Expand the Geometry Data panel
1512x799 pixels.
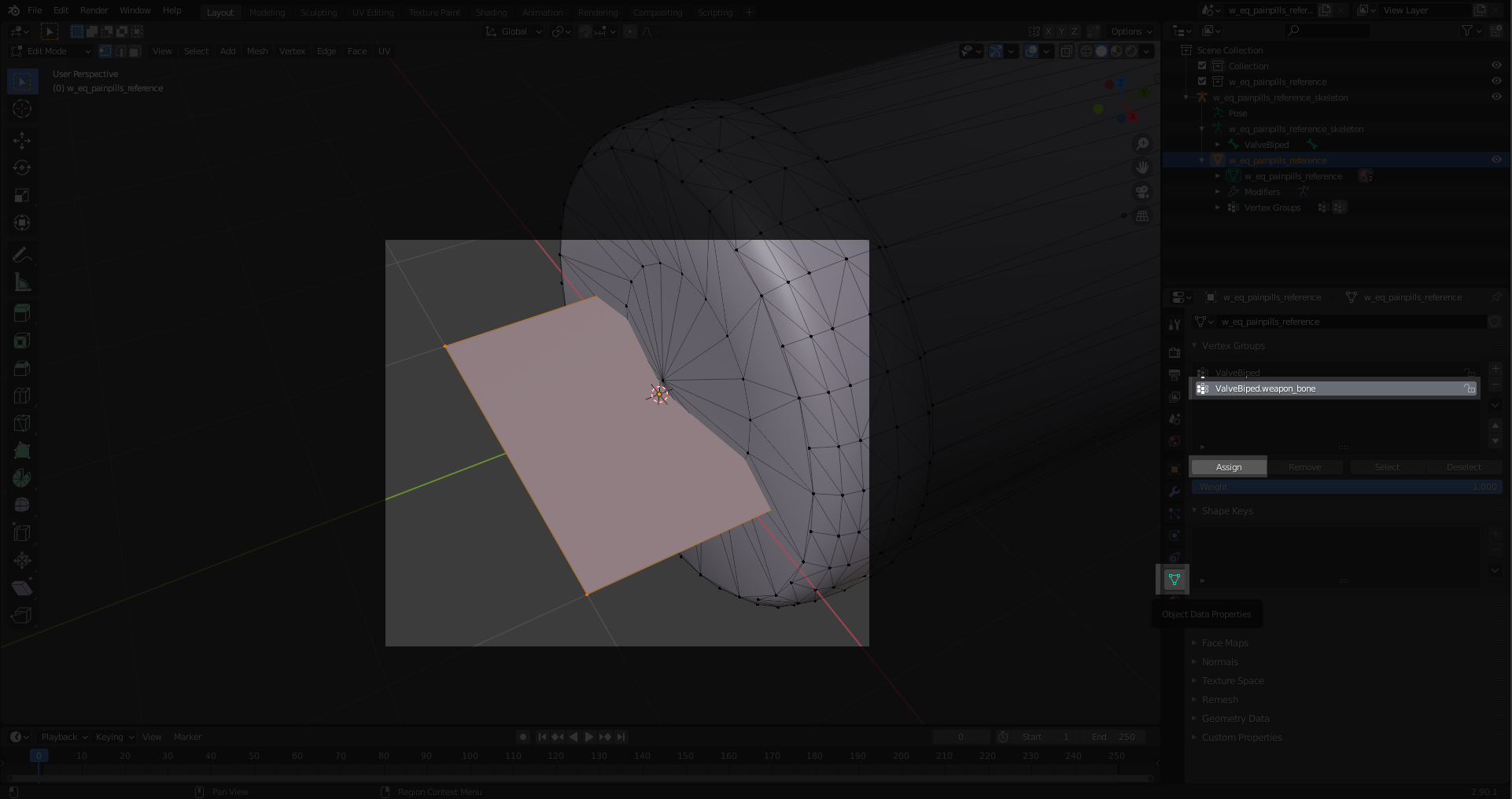click(1235, 719)
